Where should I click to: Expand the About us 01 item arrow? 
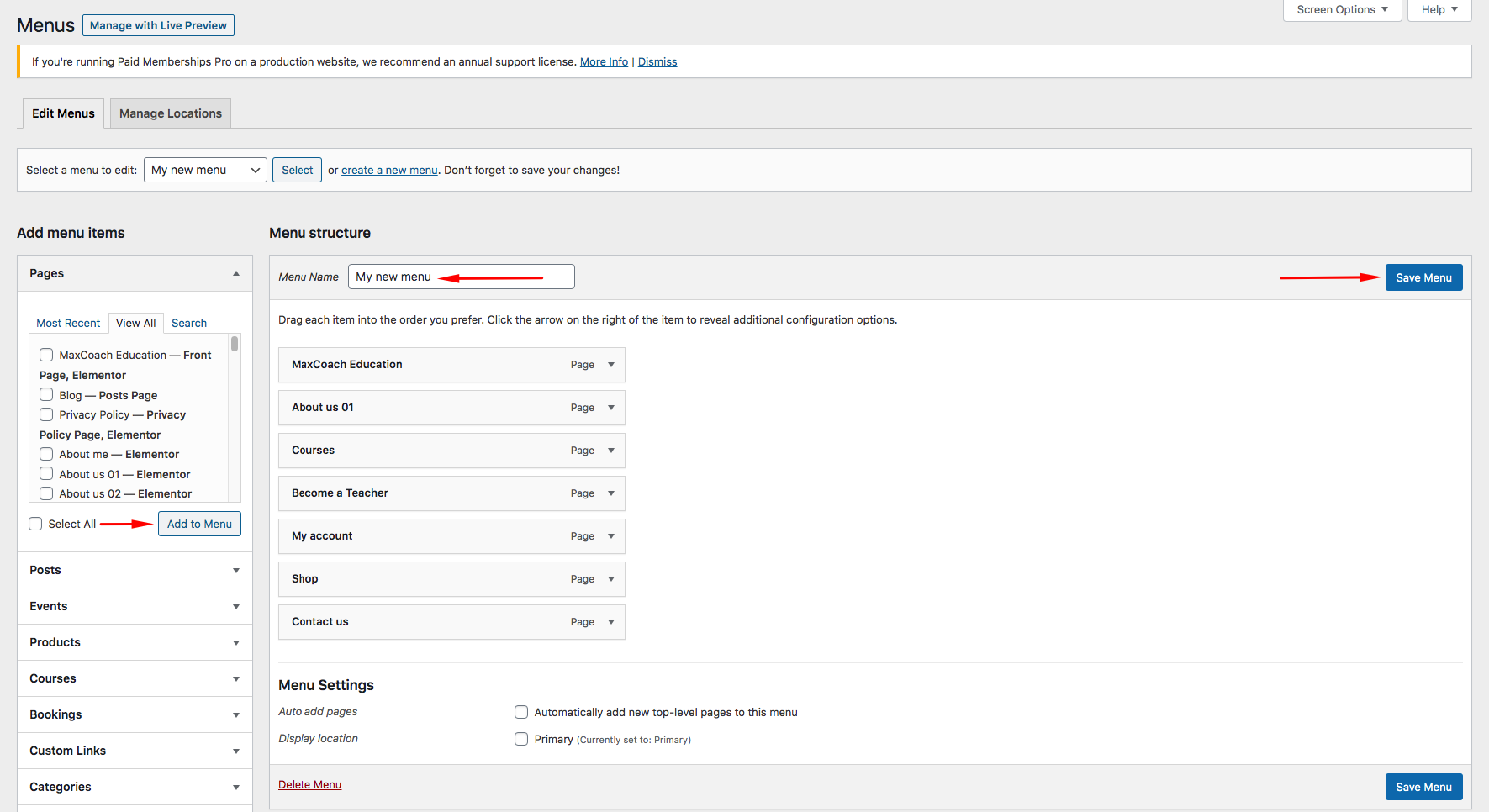tap(611, 408)
